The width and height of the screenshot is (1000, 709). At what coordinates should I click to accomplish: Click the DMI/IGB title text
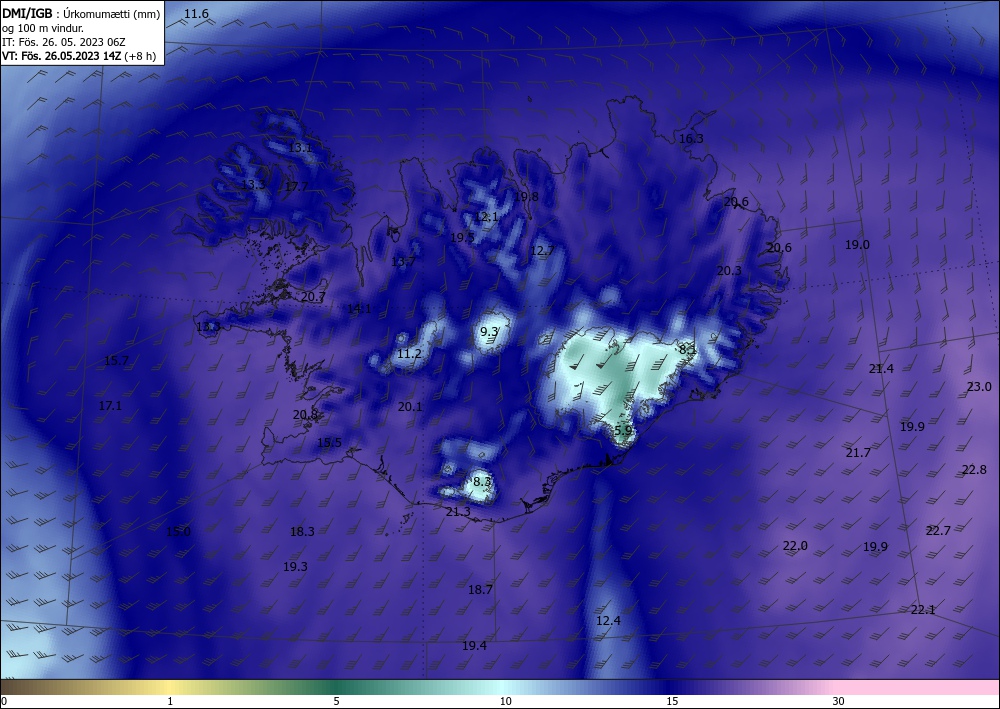click(x=27, y=13)
